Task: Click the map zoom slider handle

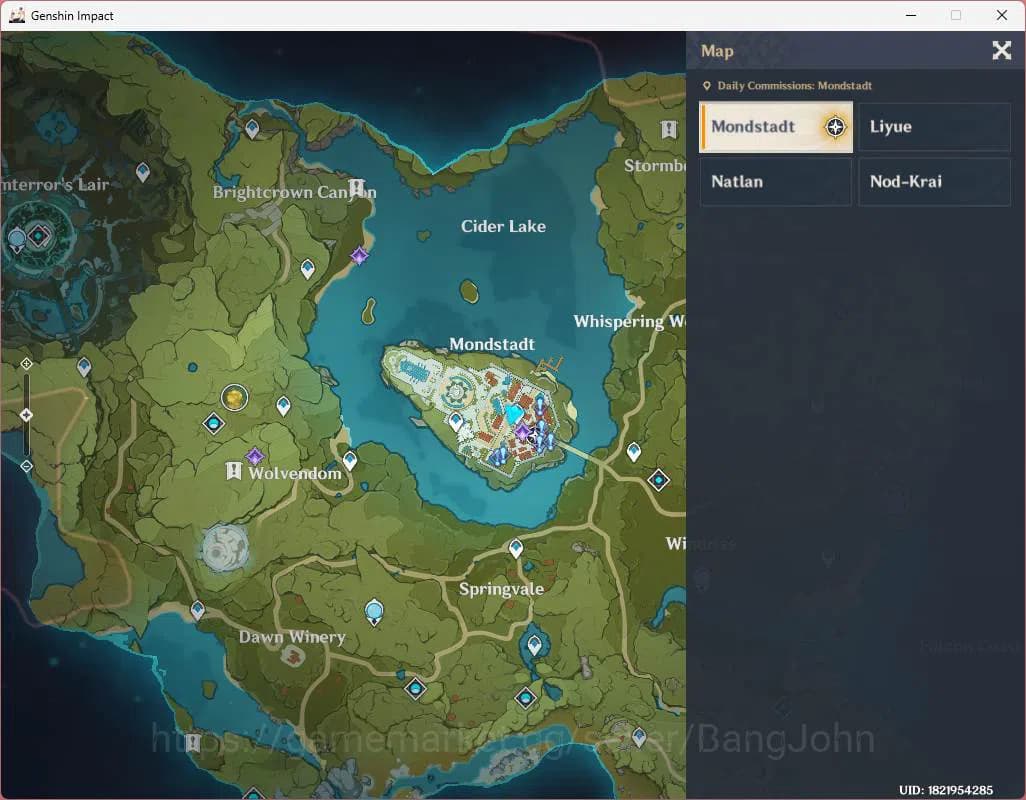Action: pos(26,415)
